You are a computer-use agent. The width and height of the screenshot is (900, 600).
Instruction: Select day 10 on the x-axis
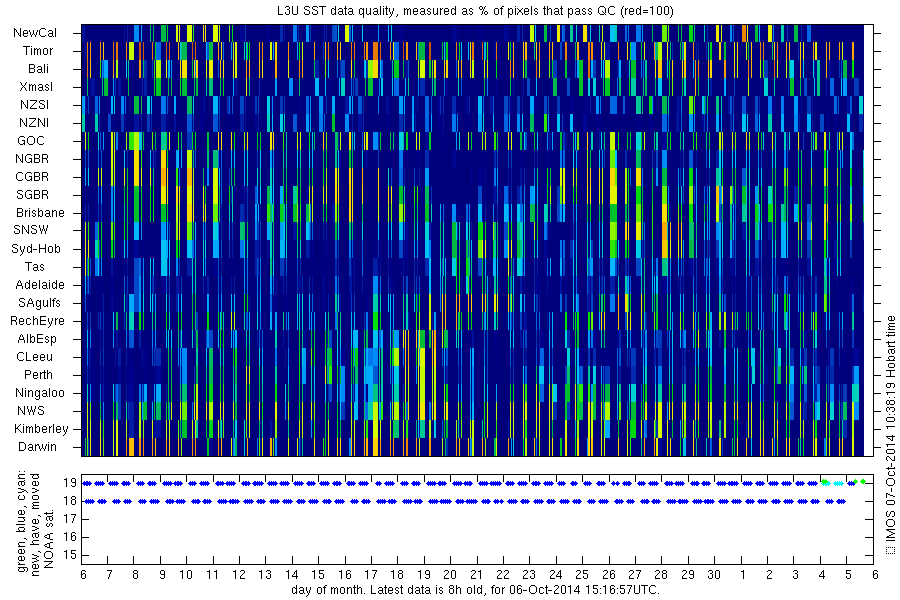[186, 574]
